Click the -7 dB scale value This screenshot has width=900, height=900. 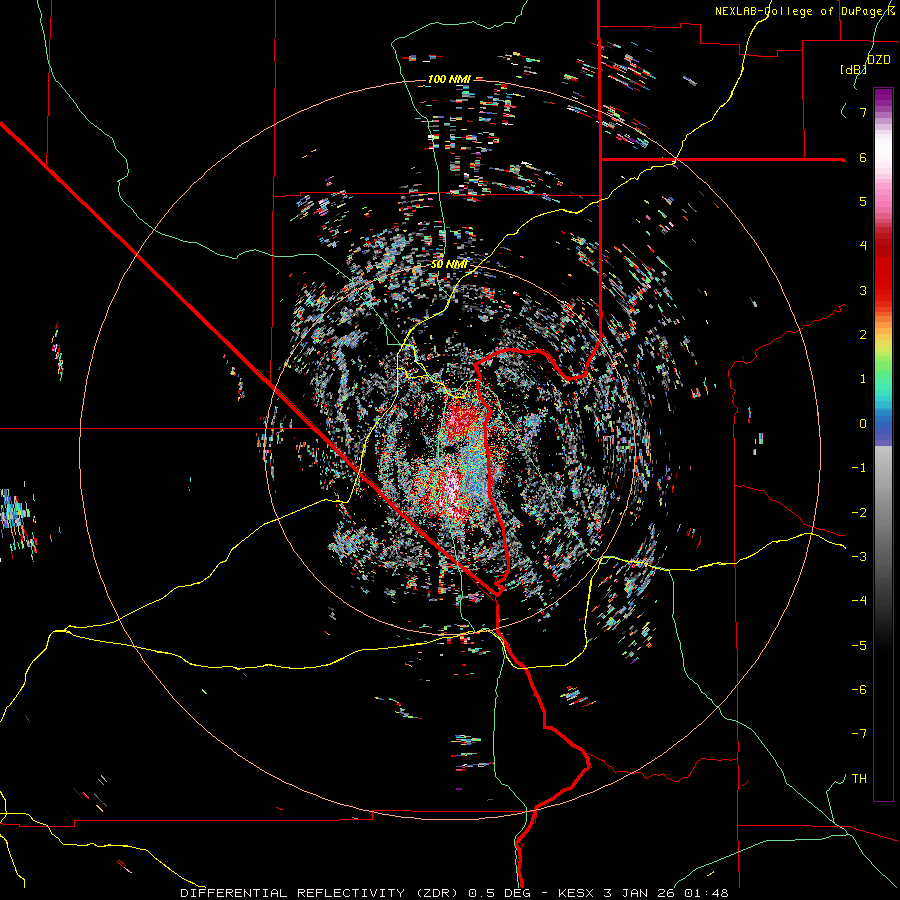[x=859, y=734]
